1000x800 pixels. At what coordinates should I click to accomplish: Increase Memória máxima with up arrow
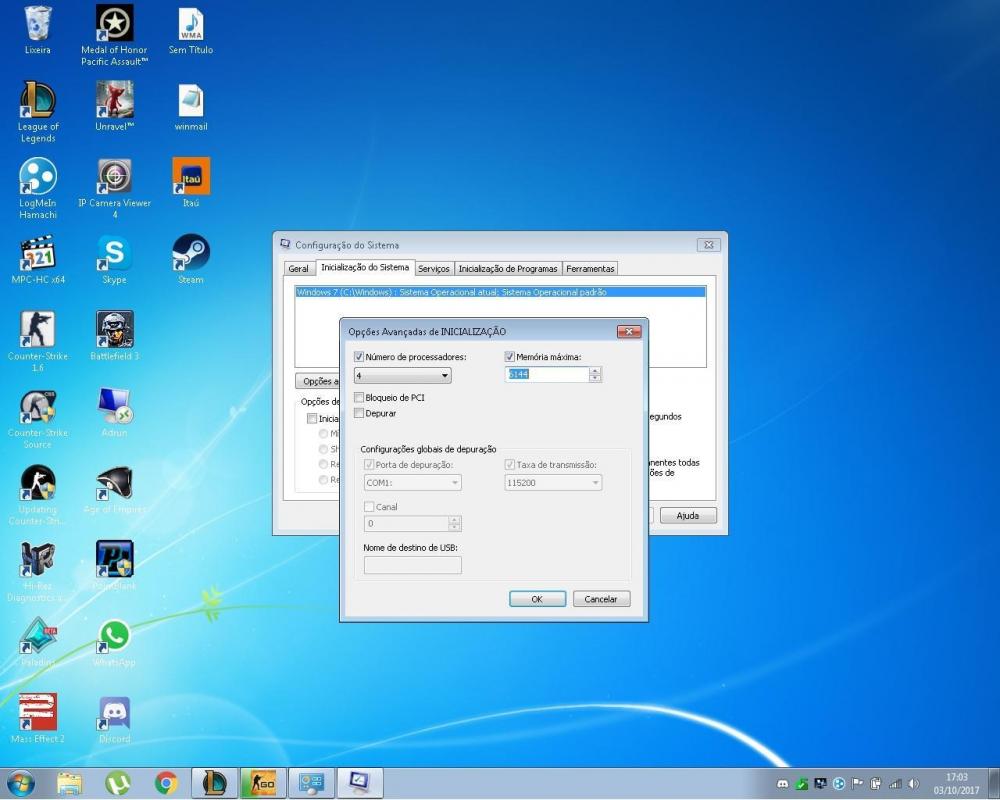coord(595,371)
